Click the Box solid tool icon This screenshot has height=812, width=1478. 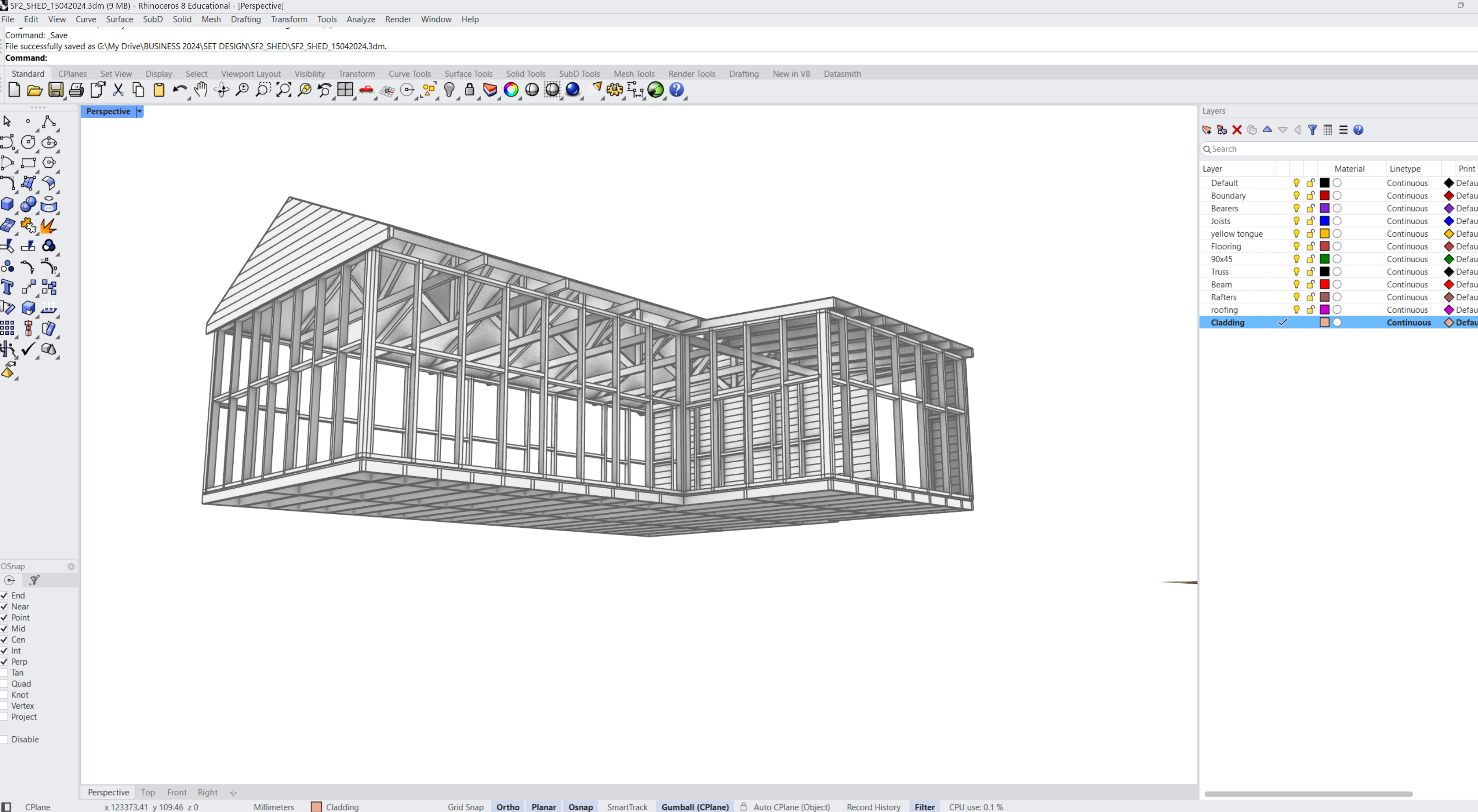[7, 204]
